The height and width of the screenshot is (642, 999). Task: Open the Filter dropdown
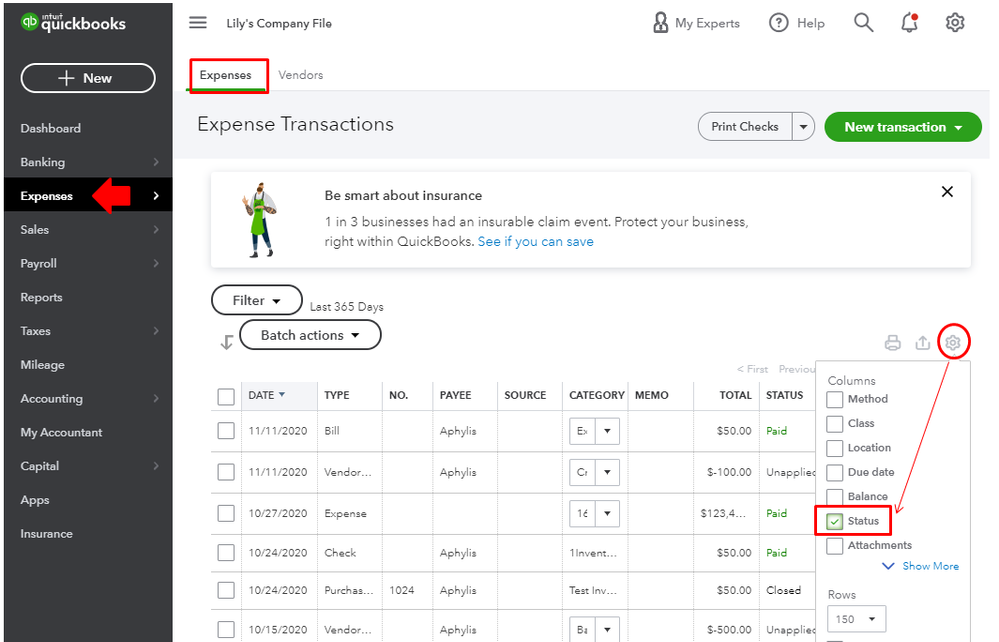pyautogui.click(x=257, y=300)
